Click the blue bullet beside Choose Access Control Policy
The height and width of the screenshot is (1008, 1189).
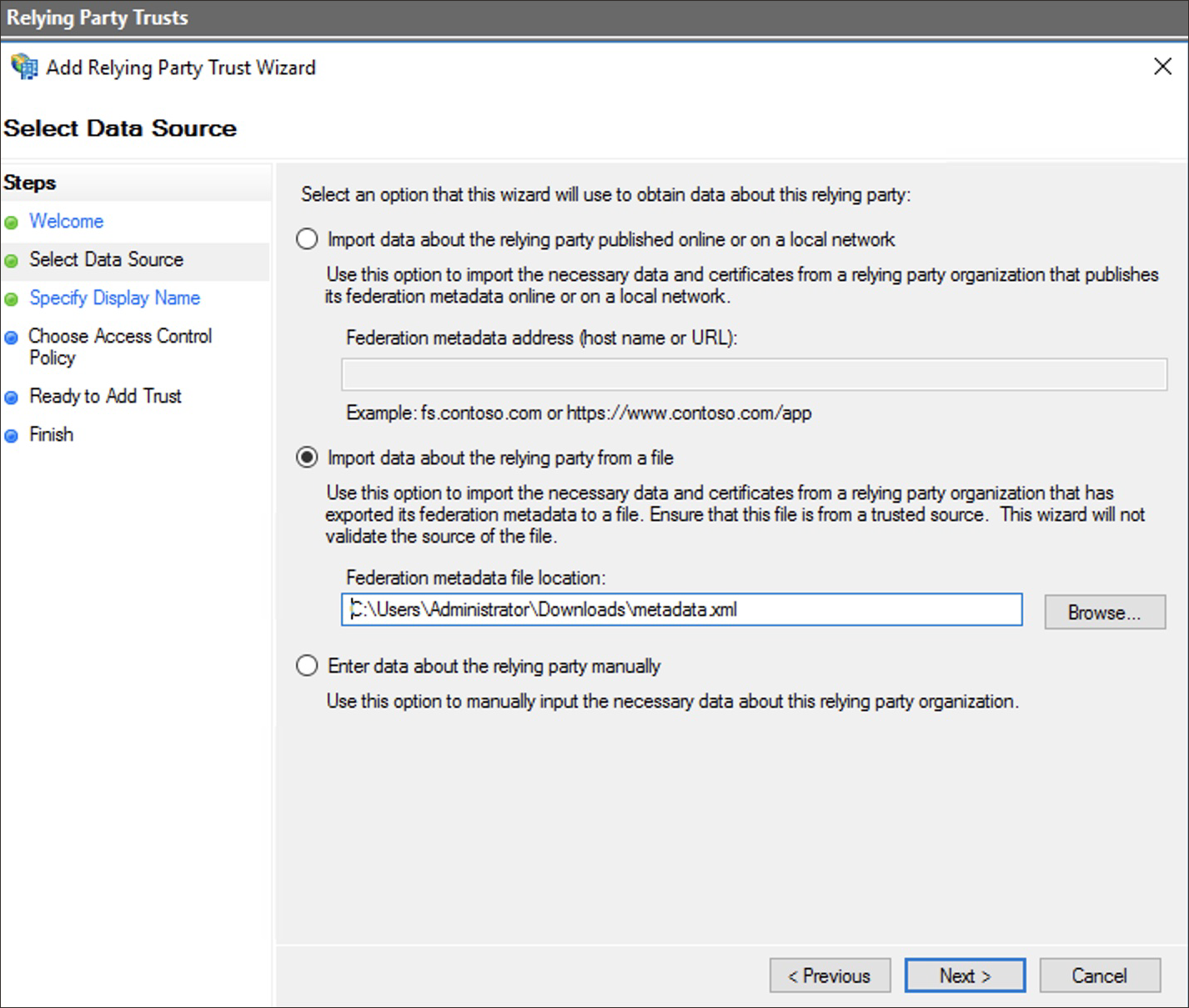click(x=12, y=338)
